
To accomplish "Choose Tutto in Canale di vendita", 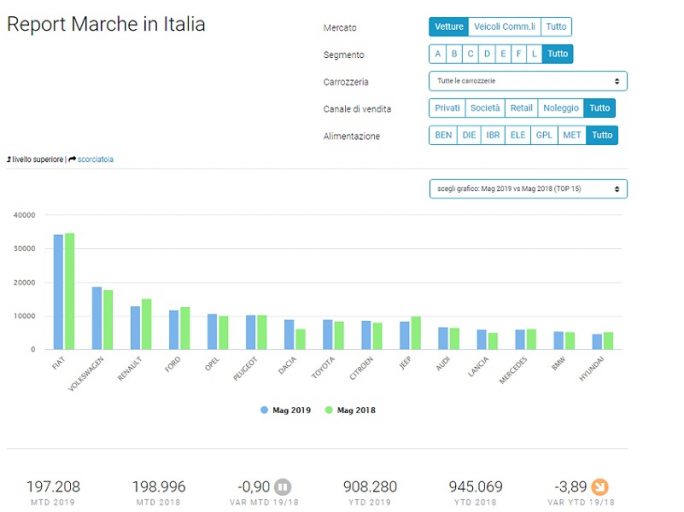I will [600, 108].
